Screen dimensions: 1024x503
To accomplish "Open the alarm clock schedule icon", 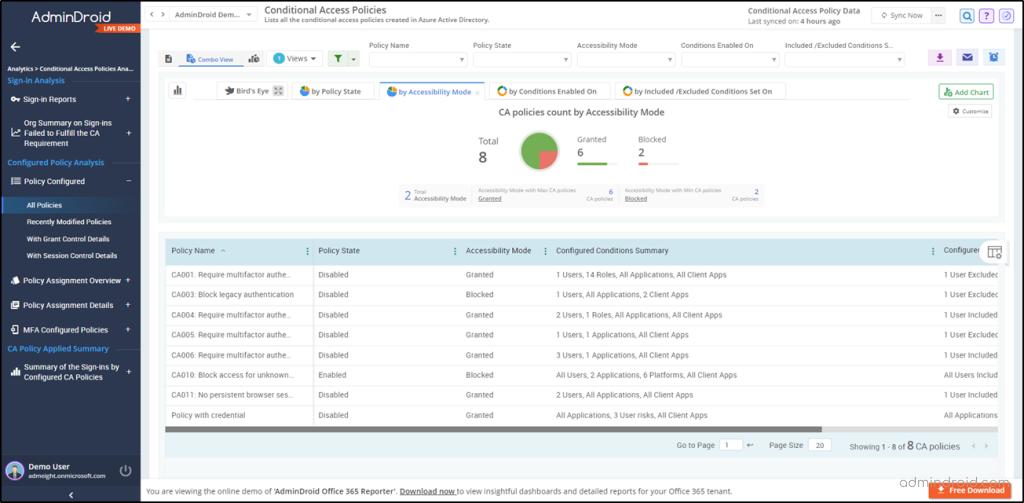I will coord(993,57).
